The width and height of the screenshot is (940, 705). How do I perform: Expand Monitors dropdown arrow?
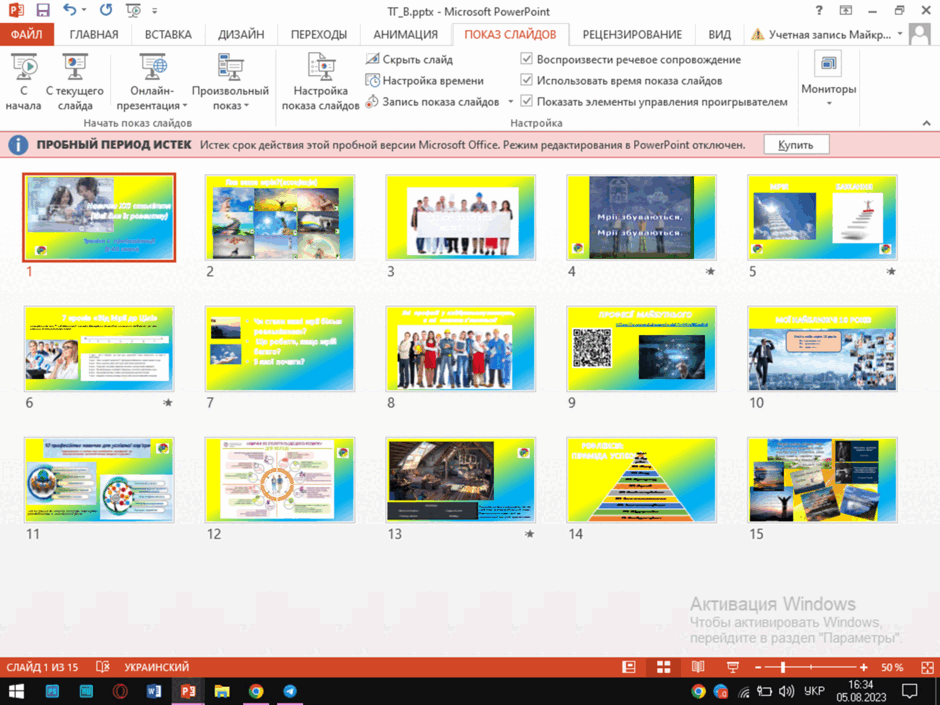pyautogui.click(x=828, y=103)
